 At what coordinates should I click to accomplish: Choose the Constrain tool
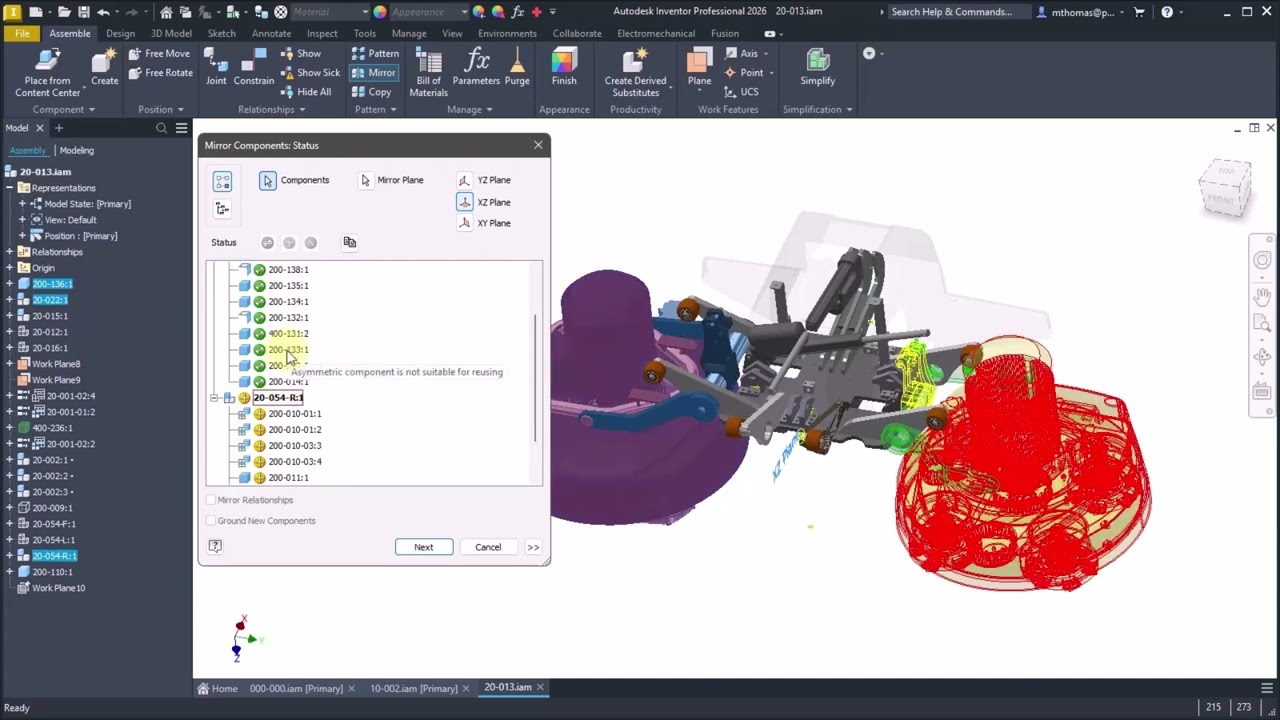(x=254, y=67)
